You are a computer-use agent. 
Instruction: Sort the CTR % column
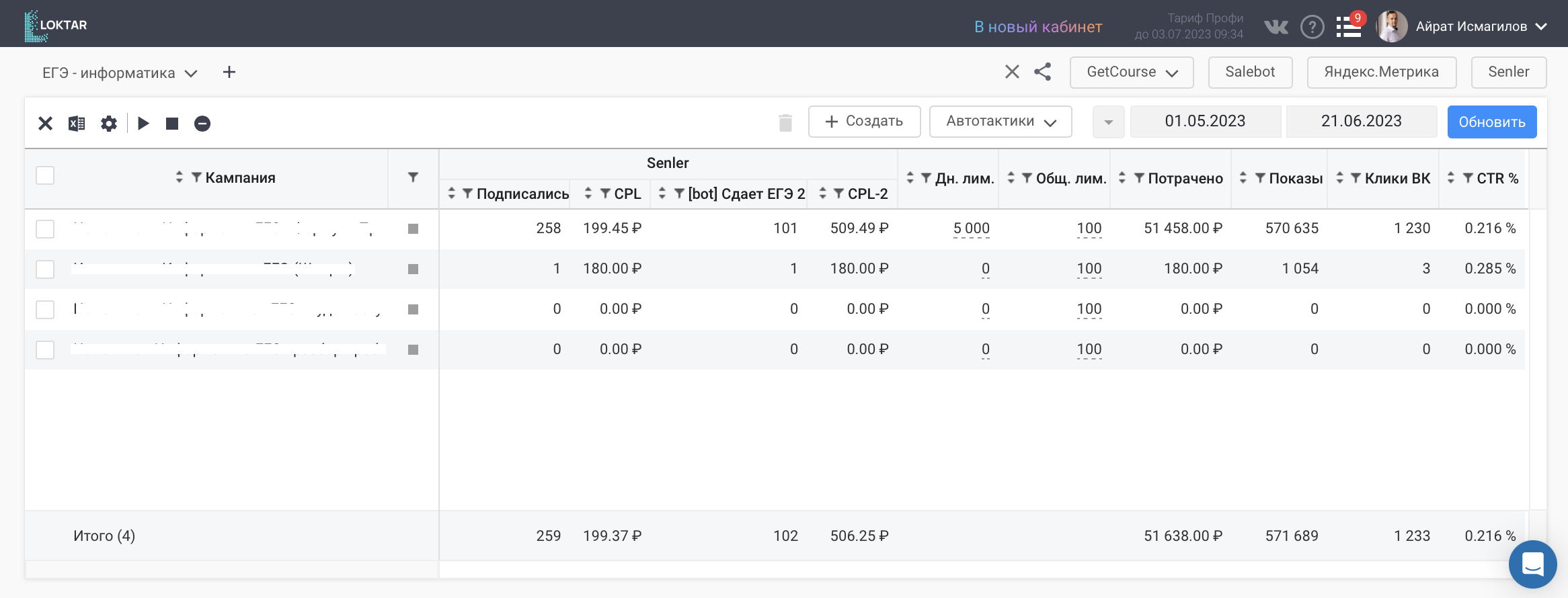pyautogui.click(x=1451, y=178)
